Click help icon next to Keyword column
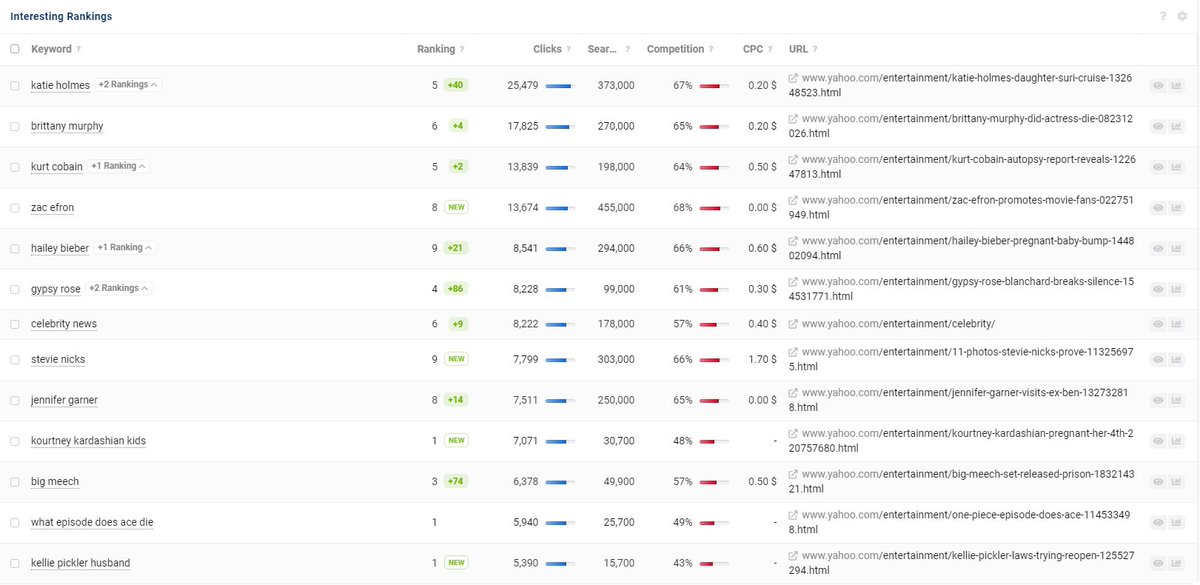 point(79,49)
